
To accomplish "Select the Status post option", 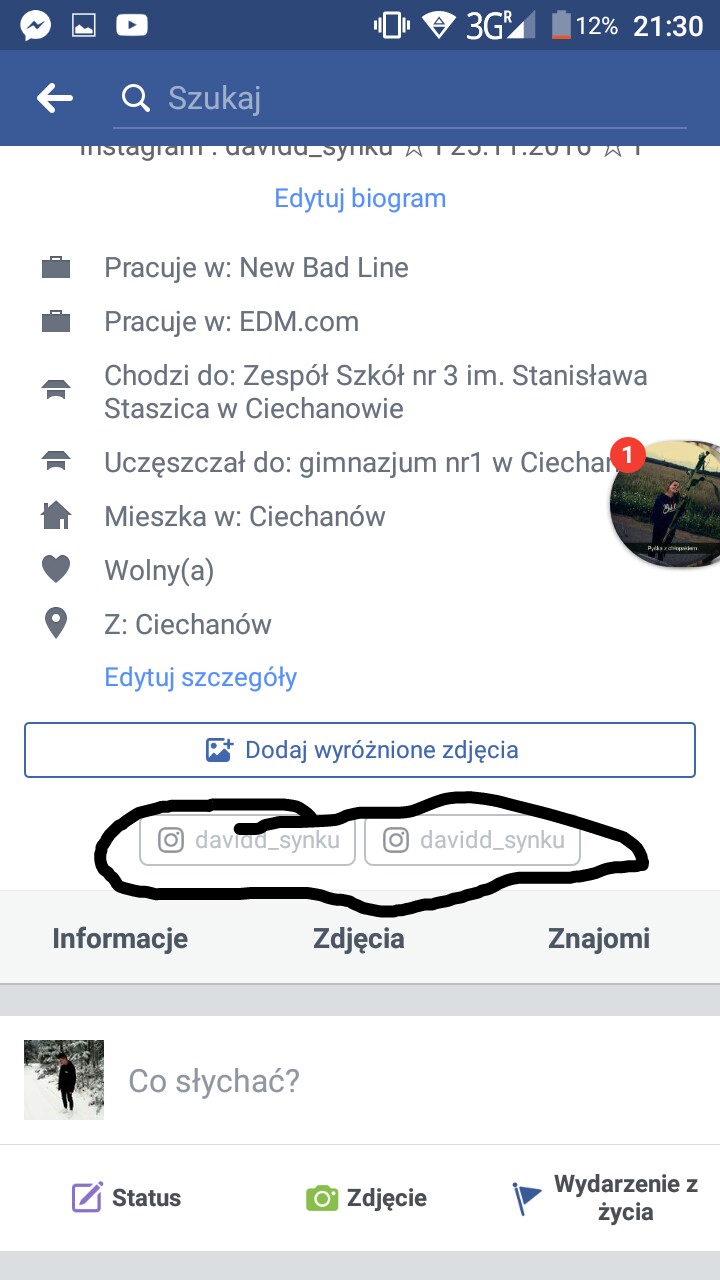I will coord(126,1198).
